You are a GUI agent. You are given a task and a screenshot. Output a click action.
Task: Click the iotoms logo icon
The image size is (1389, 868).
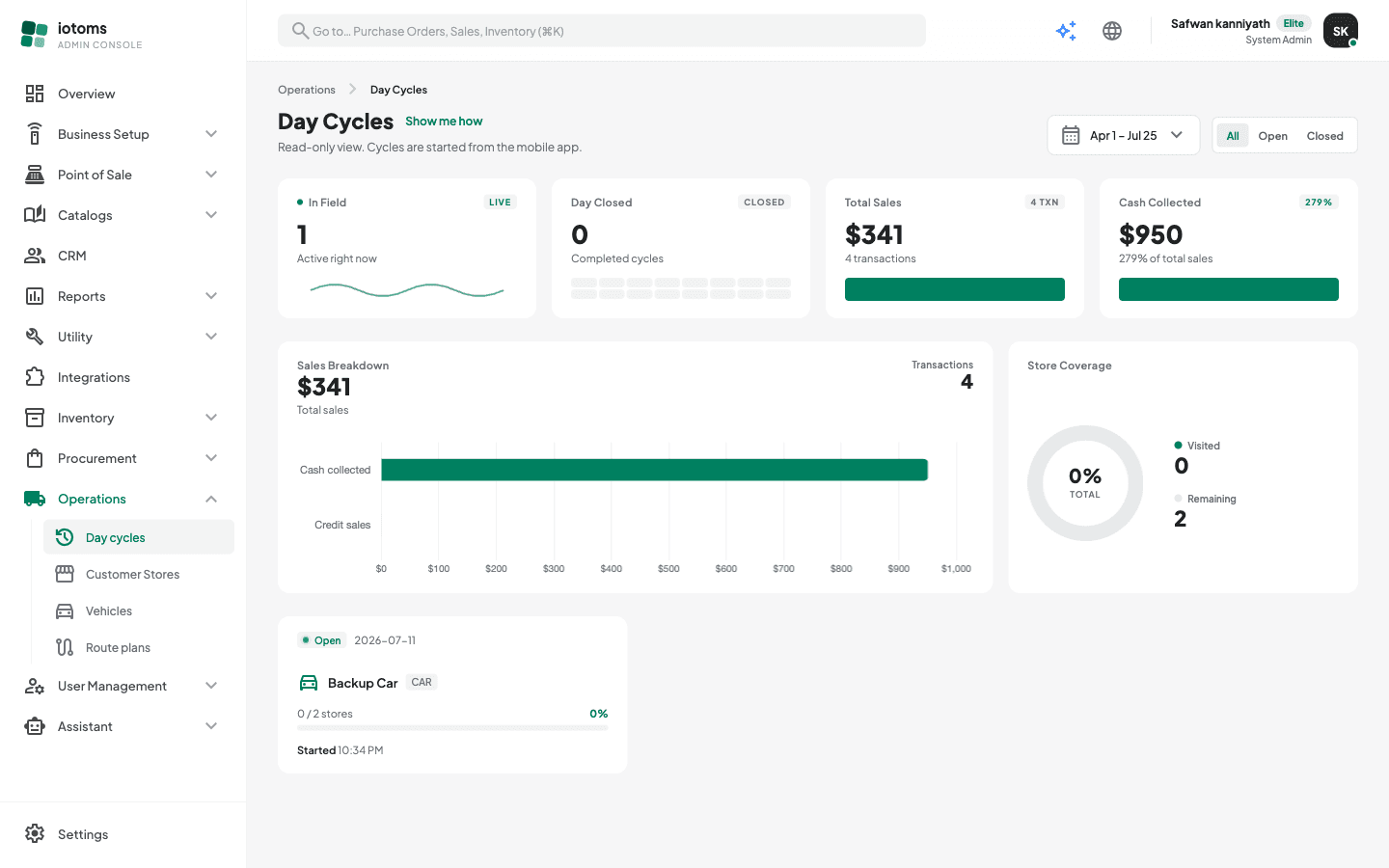[x=34, y=35]
